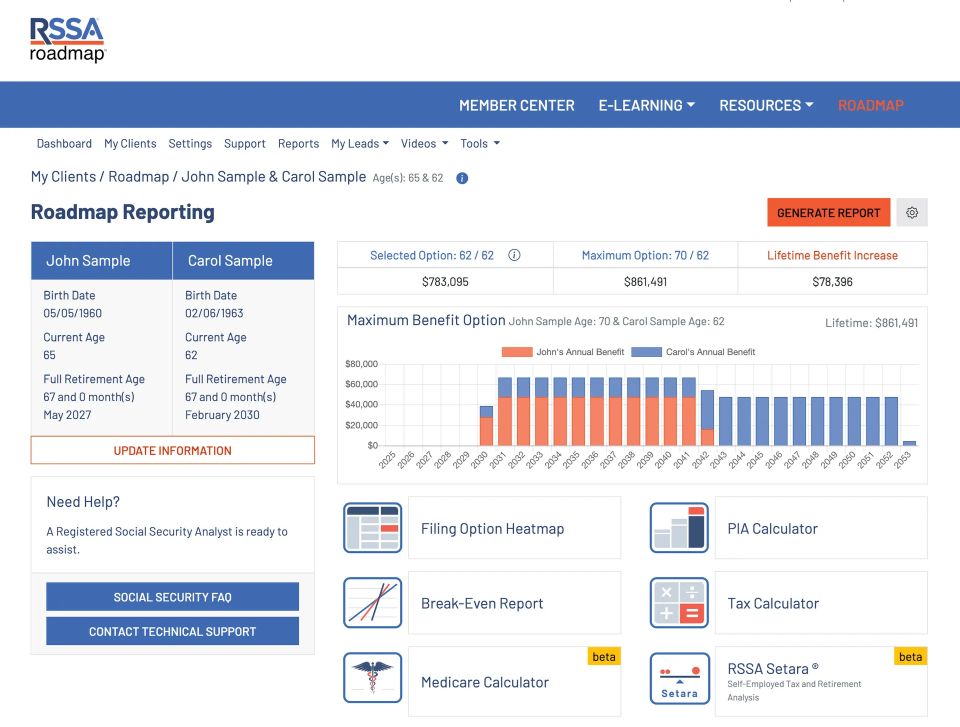This screenshot has height=727, width=960.
Task: Expand the Resources dropdown menu
Action: click(766, 105)
